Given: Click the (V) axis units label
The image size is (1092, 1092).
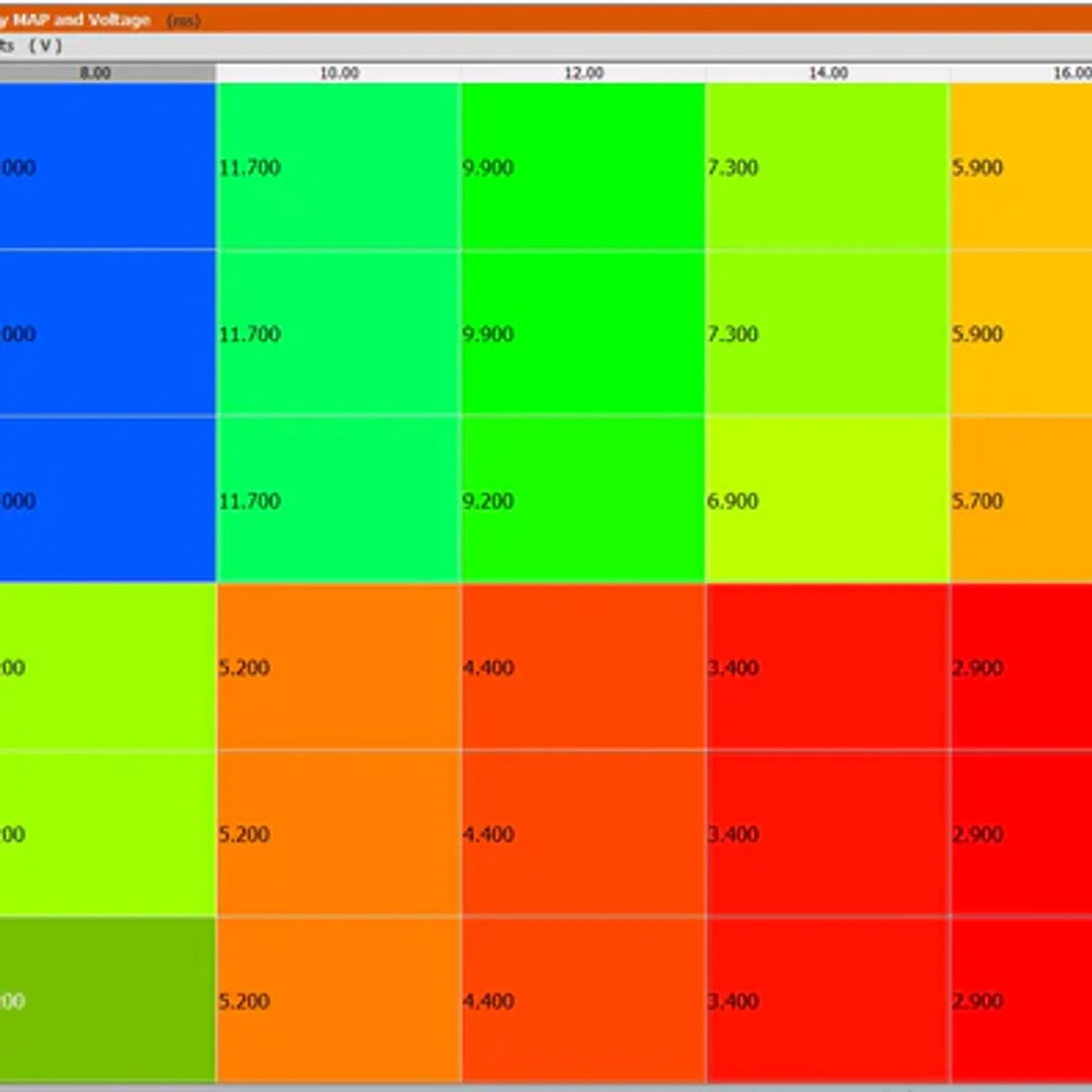Looking at the screenshot, I should coord(45,45).
